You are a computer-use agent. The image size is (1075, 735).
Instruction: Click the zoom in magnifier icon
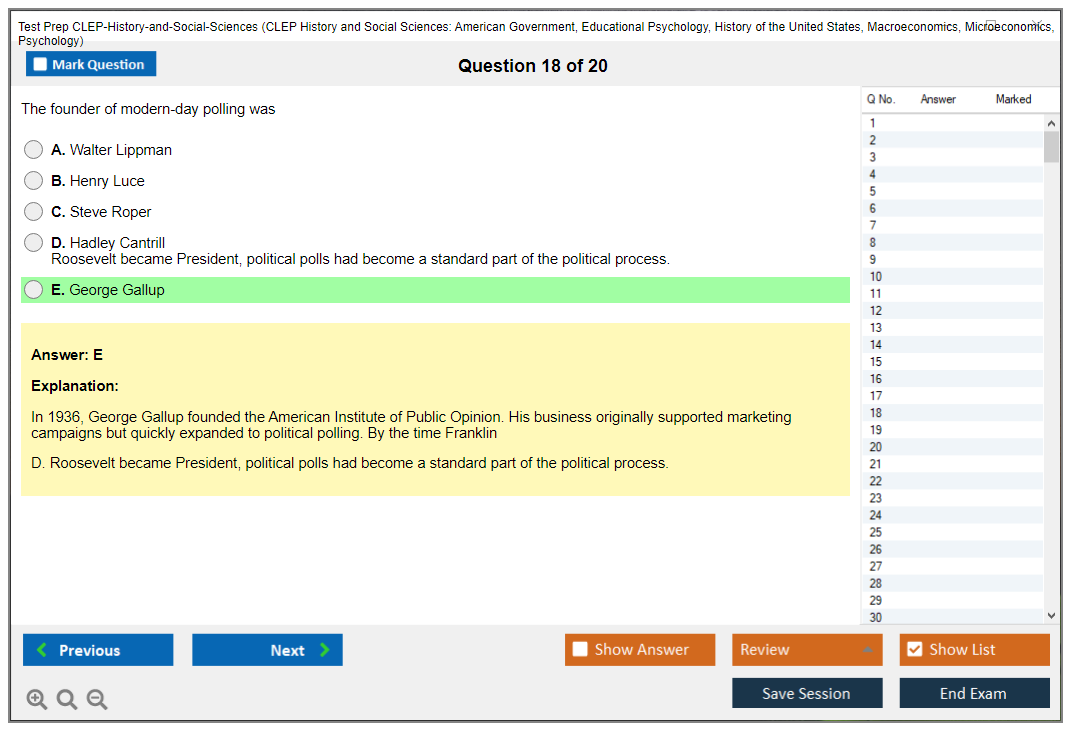click(x=37, y=700)
